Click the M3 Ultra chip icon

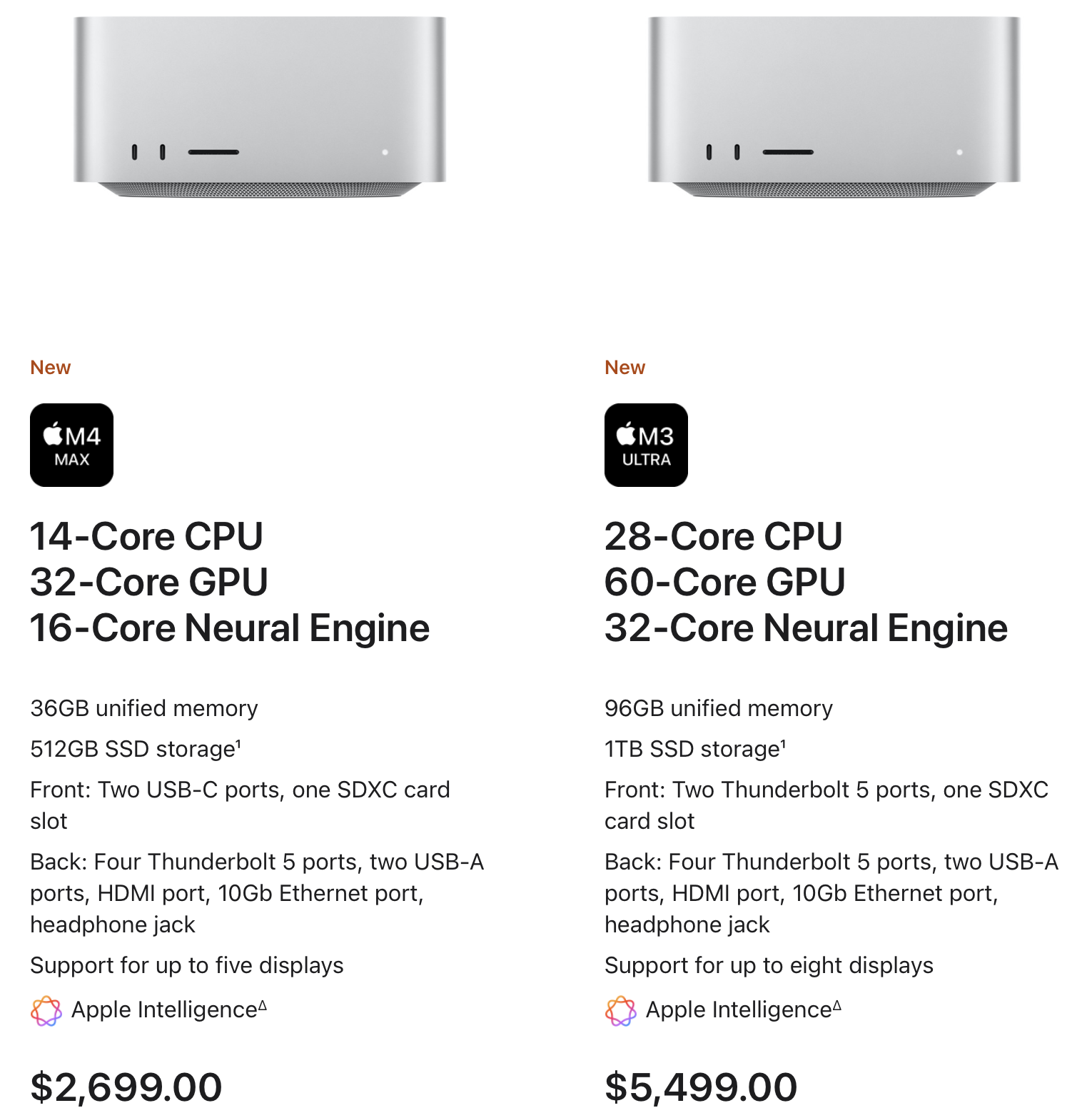coord(646,445)
